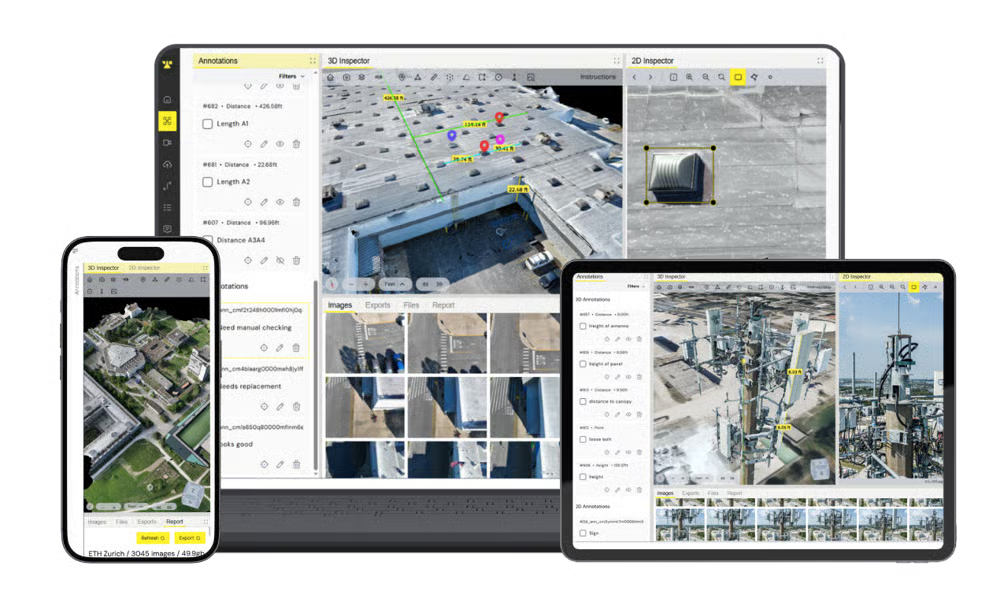This screenshot has width=1000, height=598.
Task: Click compass icon in laptop 3D view
Action: tap(332, 284)
